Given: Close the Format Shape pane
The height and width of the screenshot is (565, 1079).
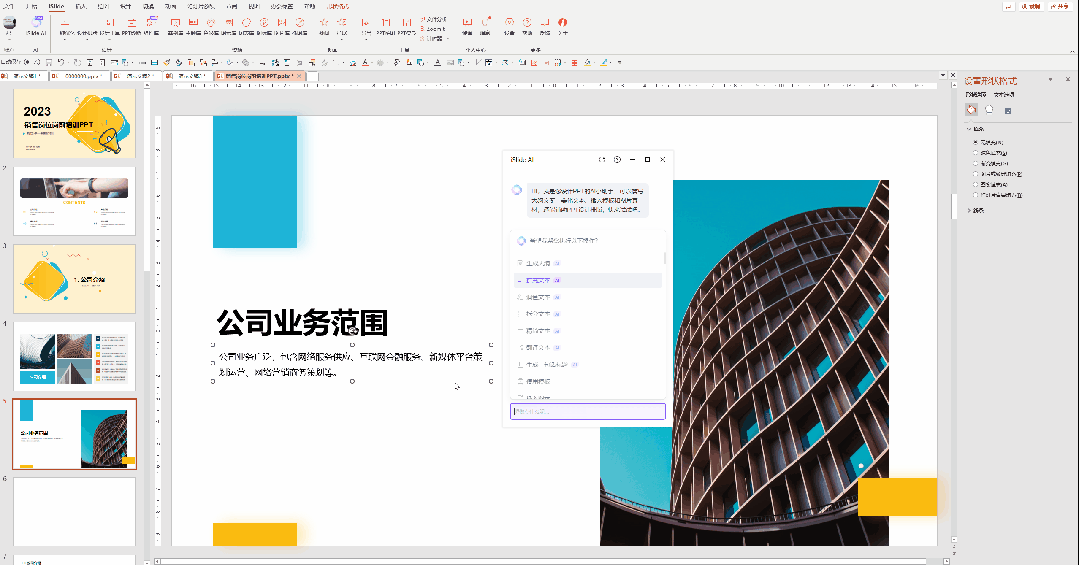Looking at the screenshot, I should (1068, 80).
